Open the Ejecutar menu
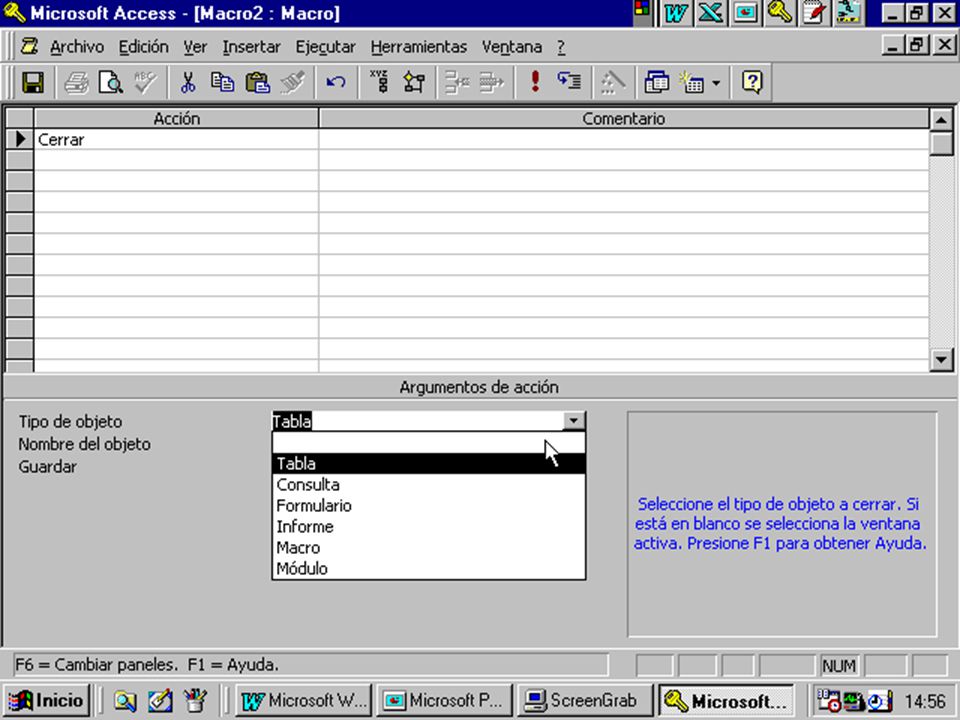960x720 pixels. [326, 47]
